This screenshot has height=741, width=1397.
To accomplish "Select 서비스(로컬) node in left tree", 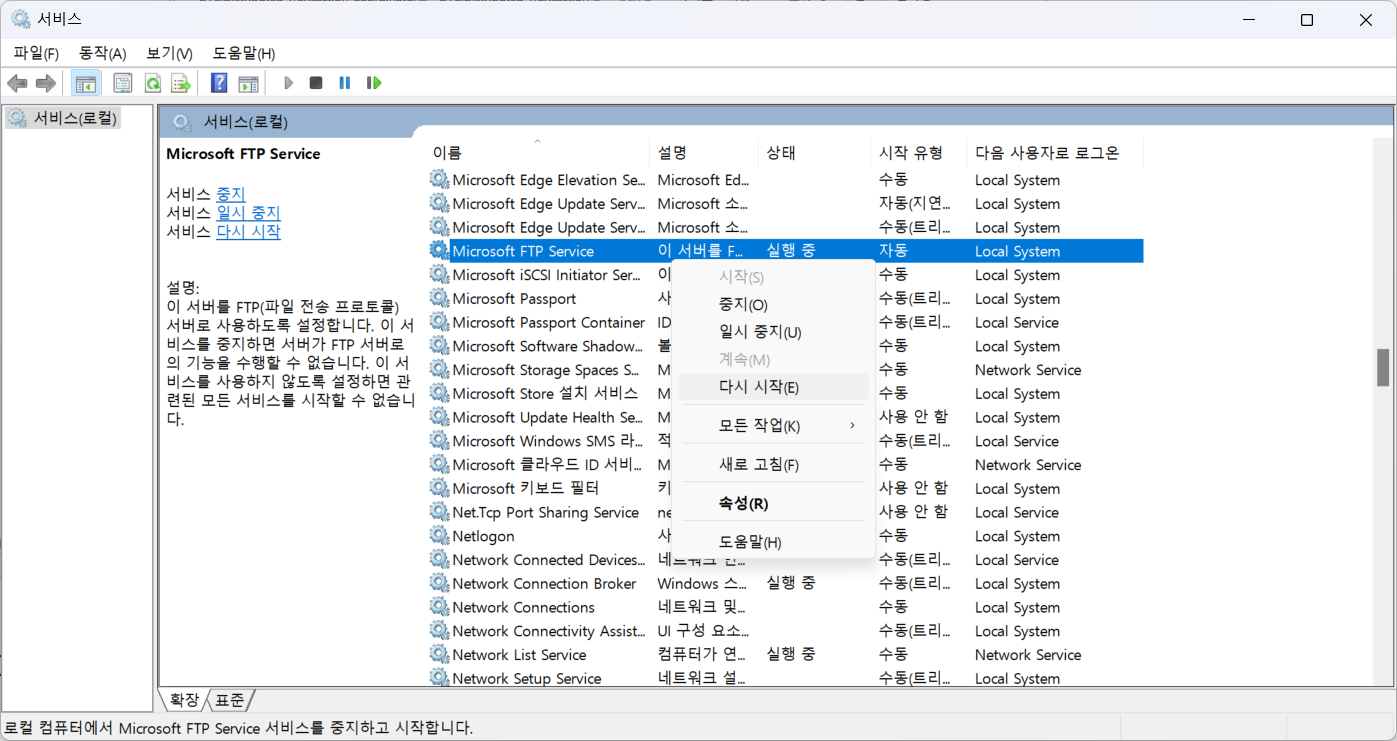I will (x=64, y=118).
